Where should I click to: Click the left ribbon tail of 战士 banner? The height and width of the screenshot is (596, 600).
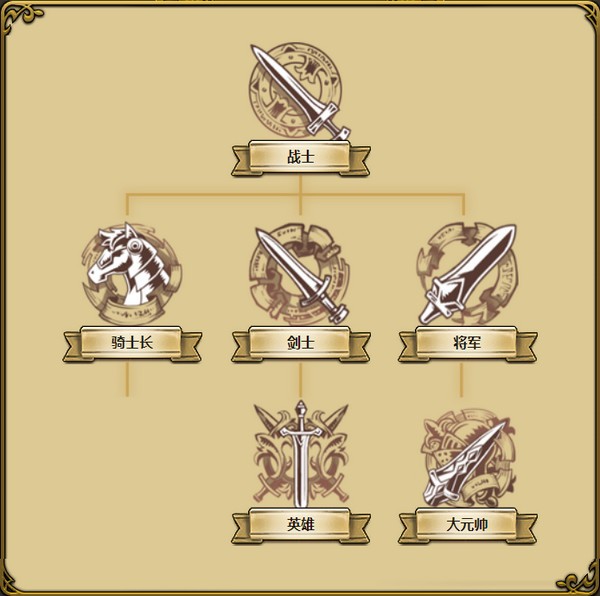click(241, 161)
